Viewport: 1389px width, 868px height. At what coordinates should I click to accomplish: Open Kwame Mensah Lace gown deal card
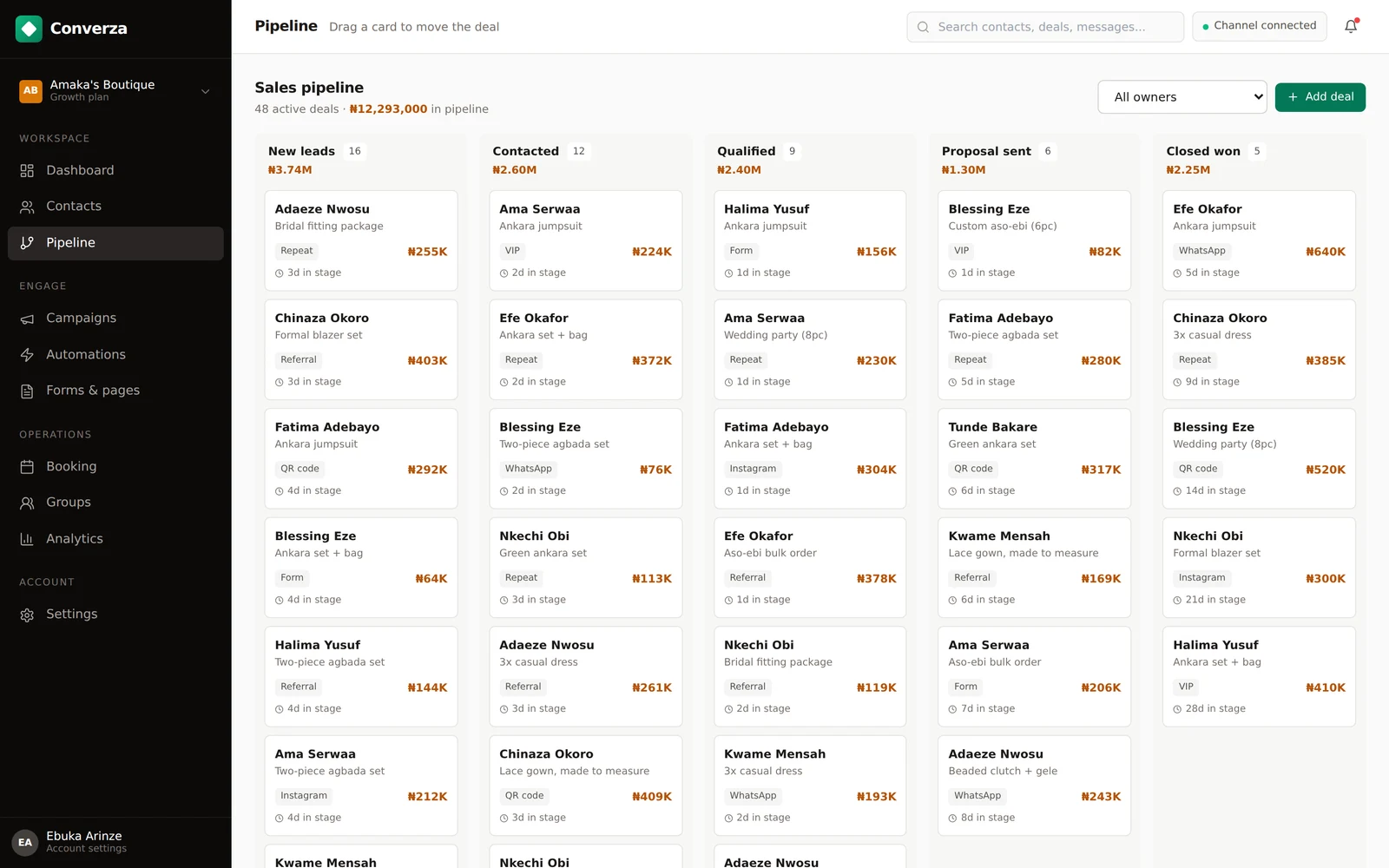1035,568
